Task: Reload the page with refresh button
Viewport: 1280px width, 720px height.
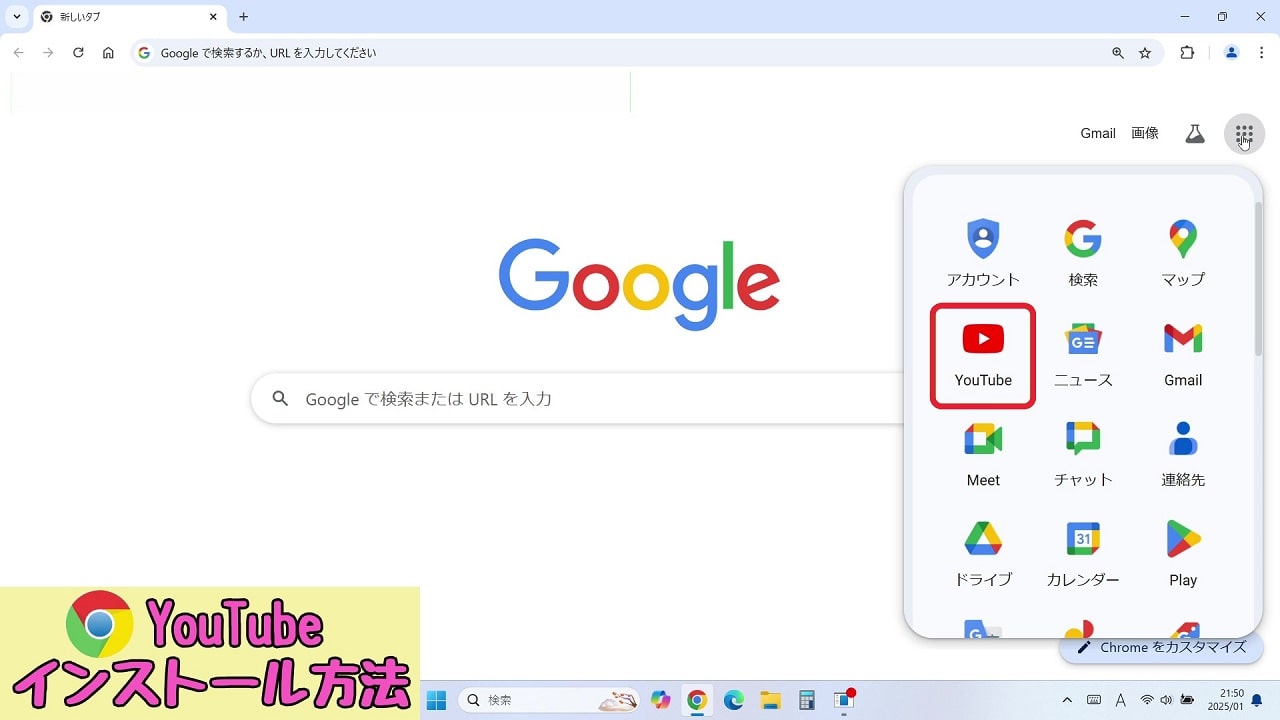Action: (x=78, y=53)
